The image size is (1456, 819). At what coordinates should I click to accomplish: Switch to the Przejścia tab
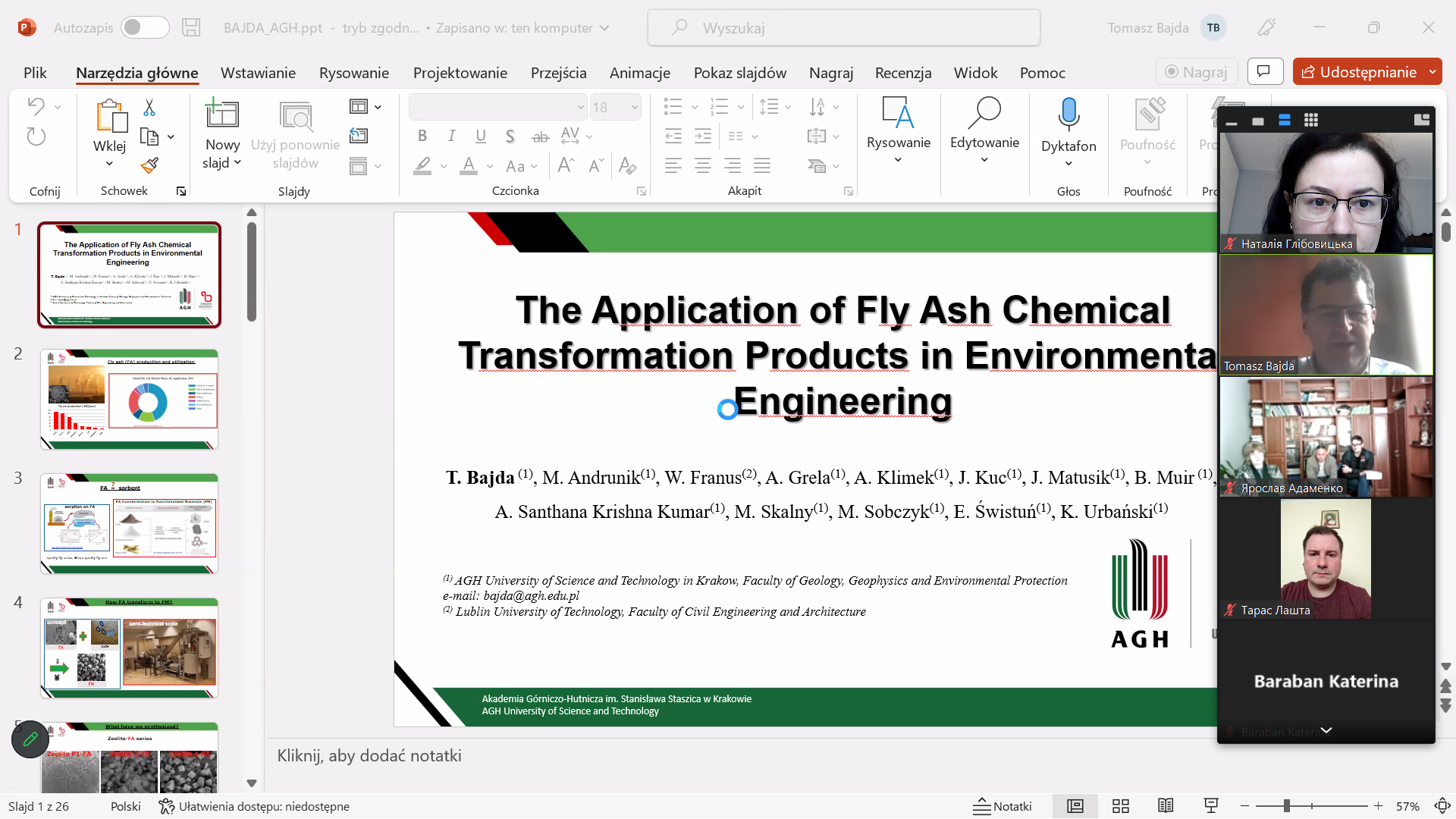click(x=558, y=73)
